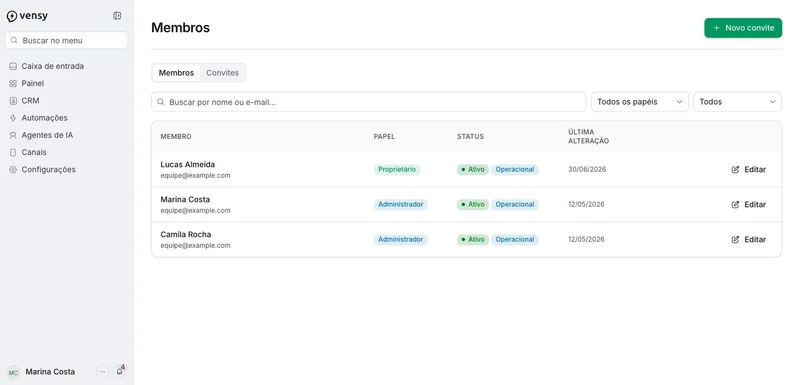Viewport: 800px width, 385px height.
Task: Open user options three-dot menu
Action: pyautogui.click(x=103, y=372)
